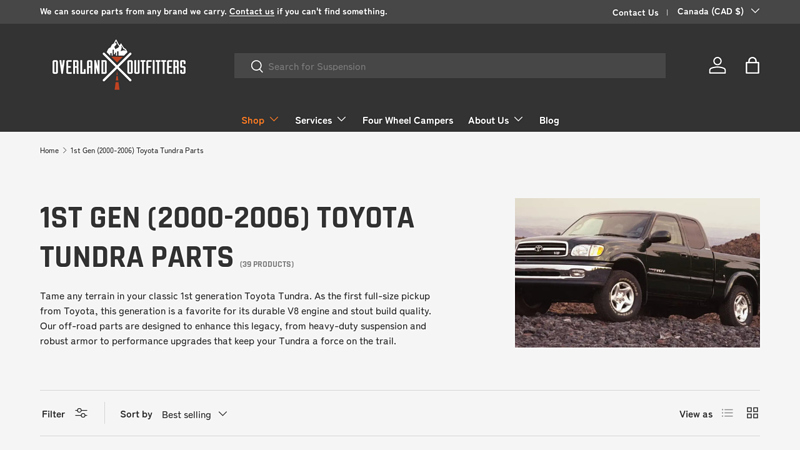Follow the underlined Contact us announcement link
This screenshot has height=450, width=800.
(x=252, y=11)
